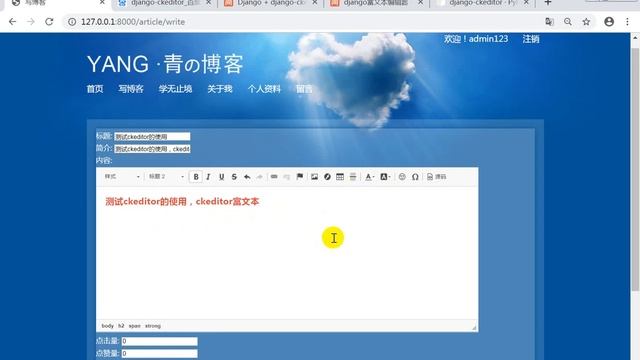Insert Flash object from the toolbar
640x360 pixels.
(x=327, y=177)
